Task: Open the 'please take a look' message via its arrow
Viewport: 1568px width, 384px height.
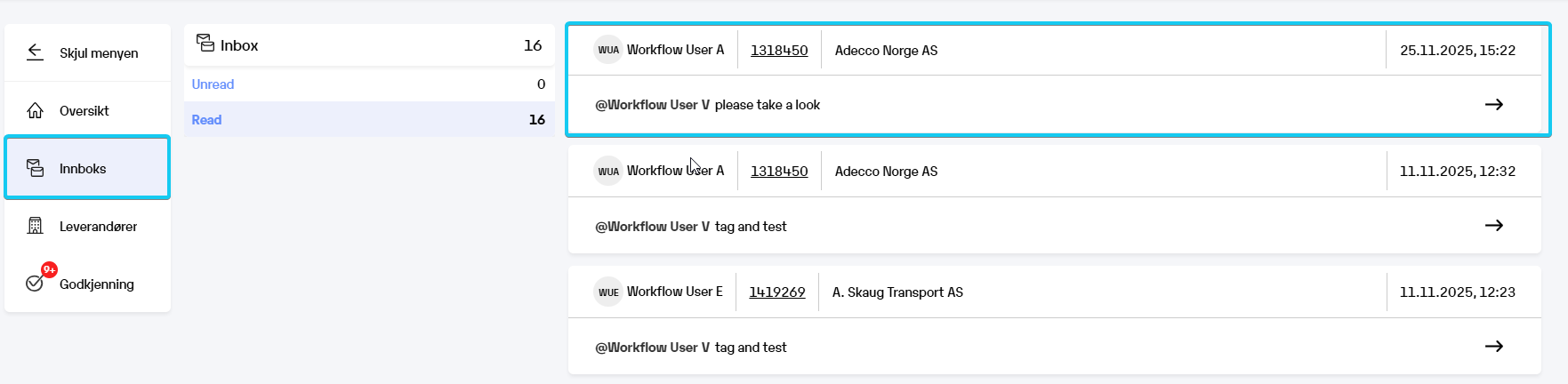Action: coord(1494,104)
